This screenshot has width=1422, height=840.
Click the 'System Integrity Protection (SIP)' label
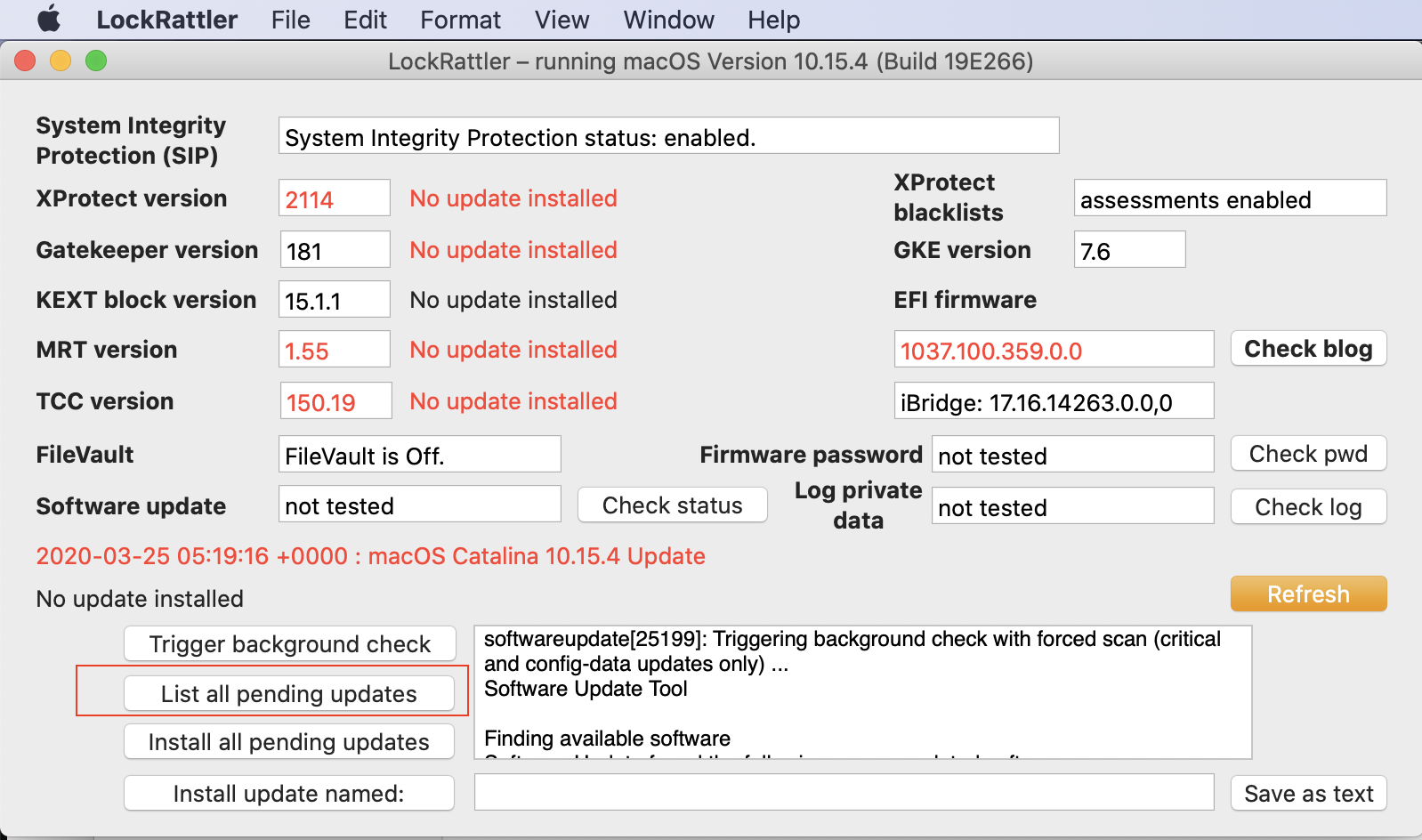131,141
